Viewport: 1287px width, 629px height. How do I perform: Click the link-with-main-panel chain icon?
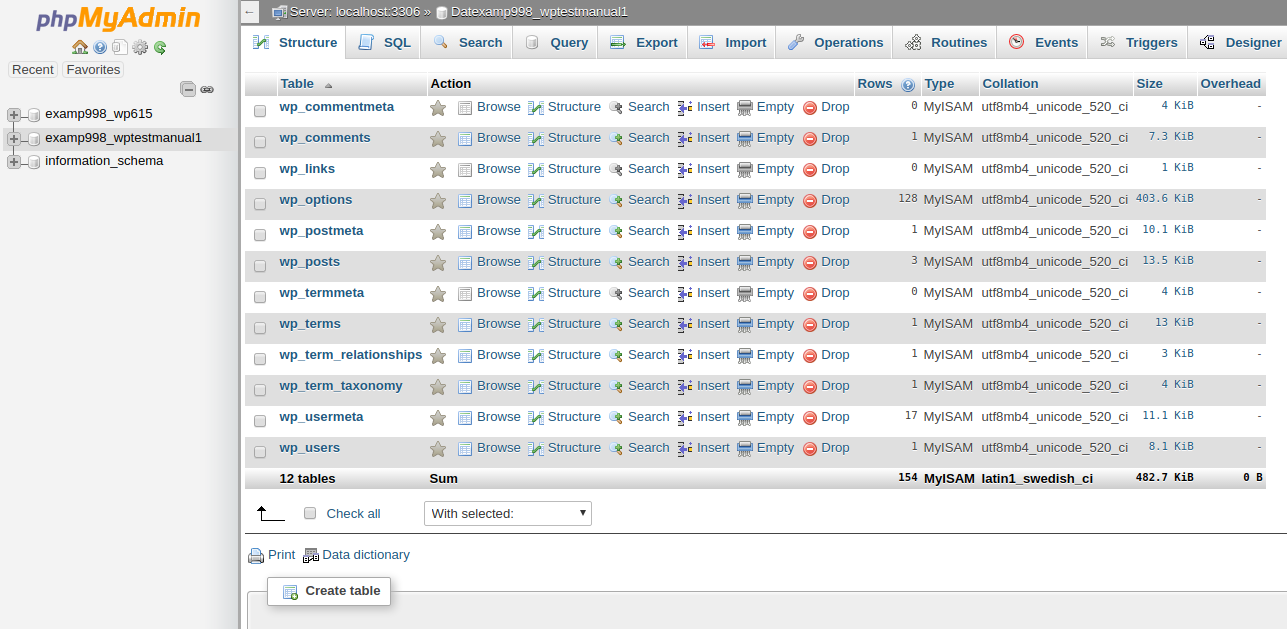pyautogui.click(x=207, y=89)
